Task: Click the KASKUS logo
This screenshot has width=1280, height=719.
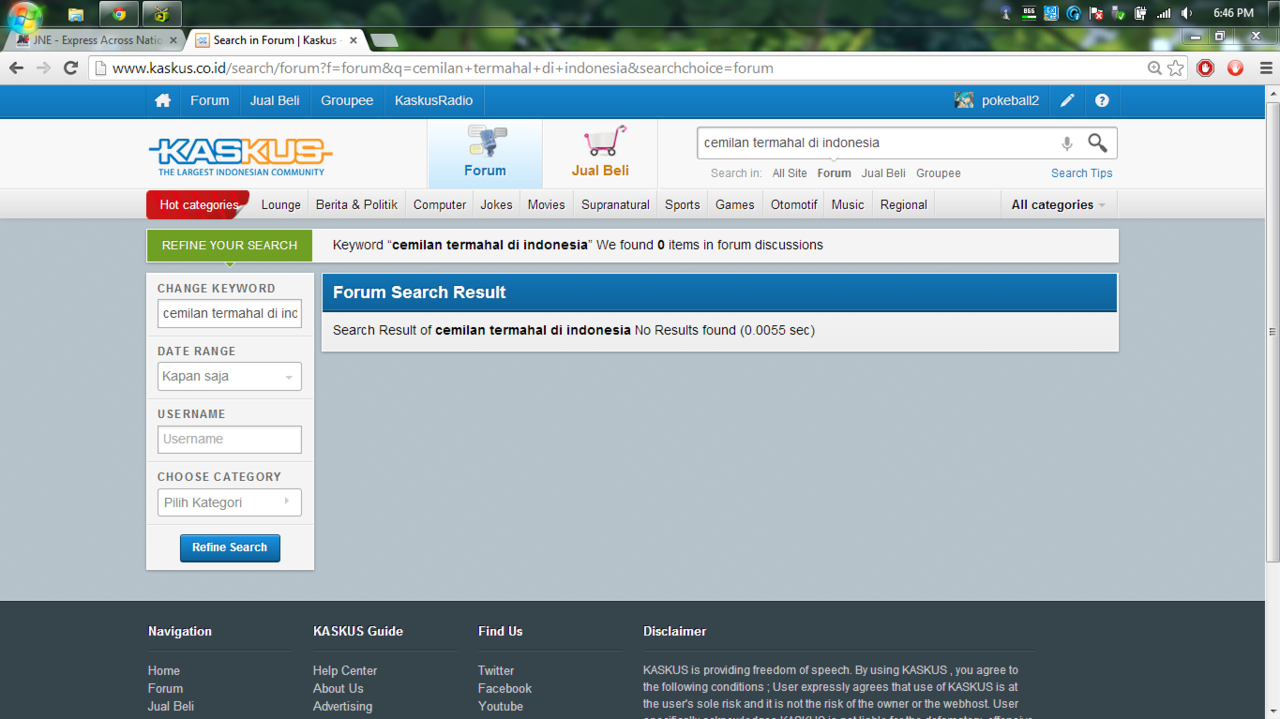Action: click(x=241, y=156)
